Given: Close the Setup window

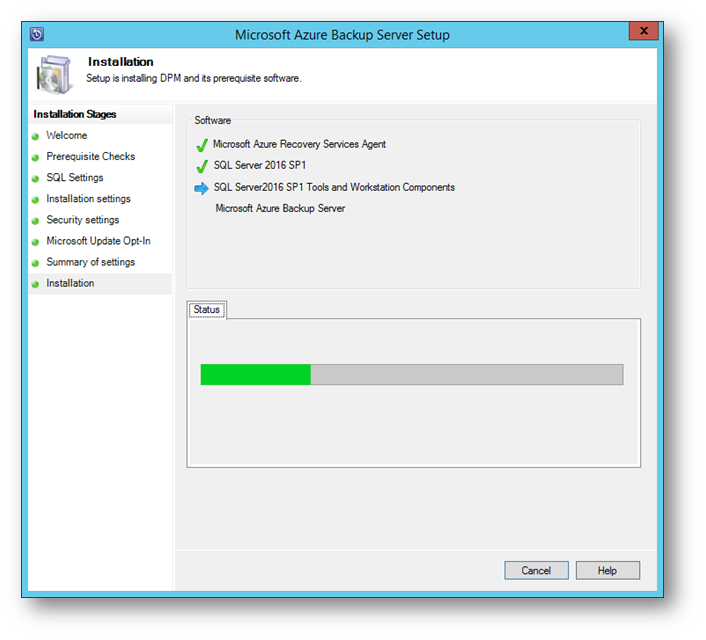Looking at the screenshot, I should pos(644,31).
